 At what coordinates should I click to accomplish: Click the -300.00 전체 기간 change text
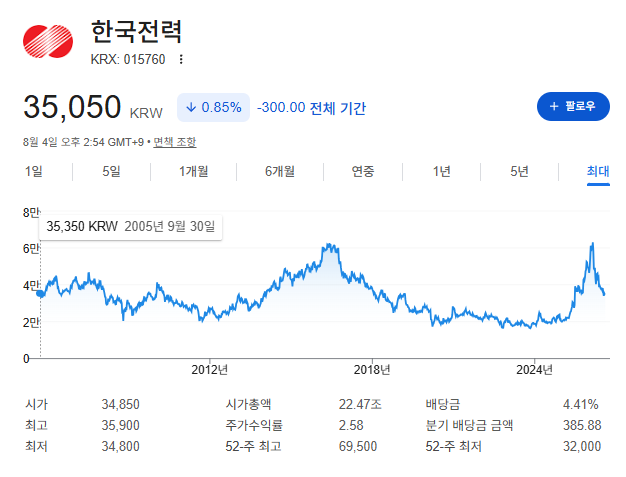pyautogui.click(x=311, y=108)
